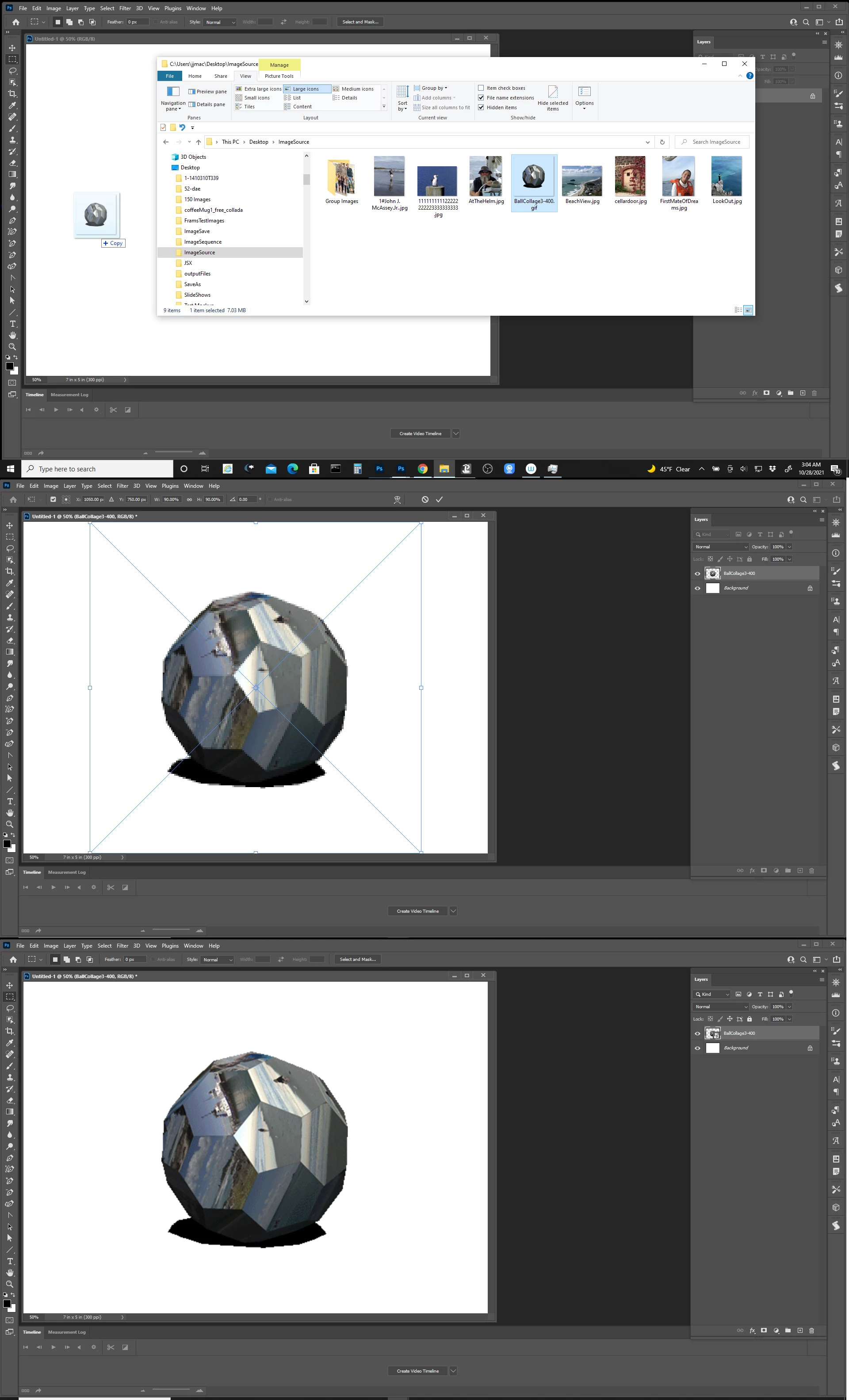
Task: Click the link icon between W and H
Action: tap(189, 499)
